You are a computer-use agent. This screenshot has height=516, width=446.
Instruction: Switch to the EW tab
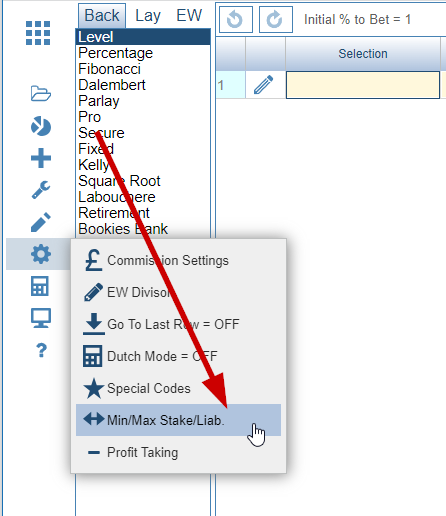point(189,15)
